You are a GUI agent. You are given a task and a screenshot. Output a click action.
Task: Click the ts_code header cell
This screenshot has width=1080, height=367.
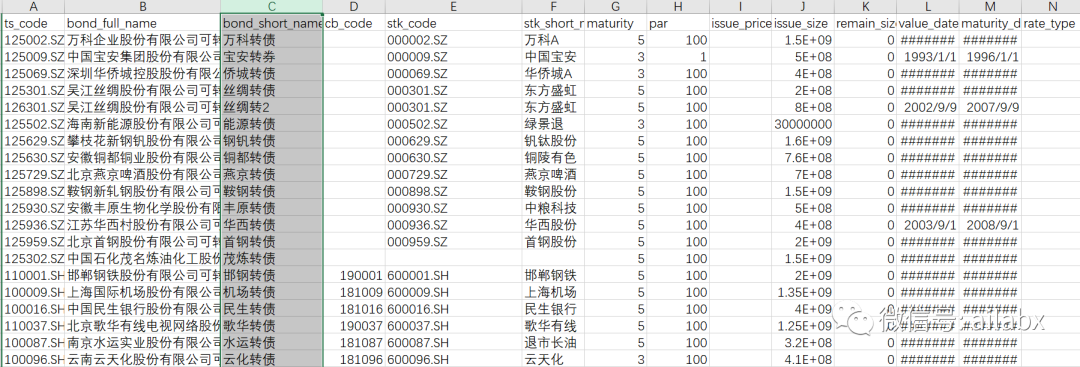[x=34, y=23]
